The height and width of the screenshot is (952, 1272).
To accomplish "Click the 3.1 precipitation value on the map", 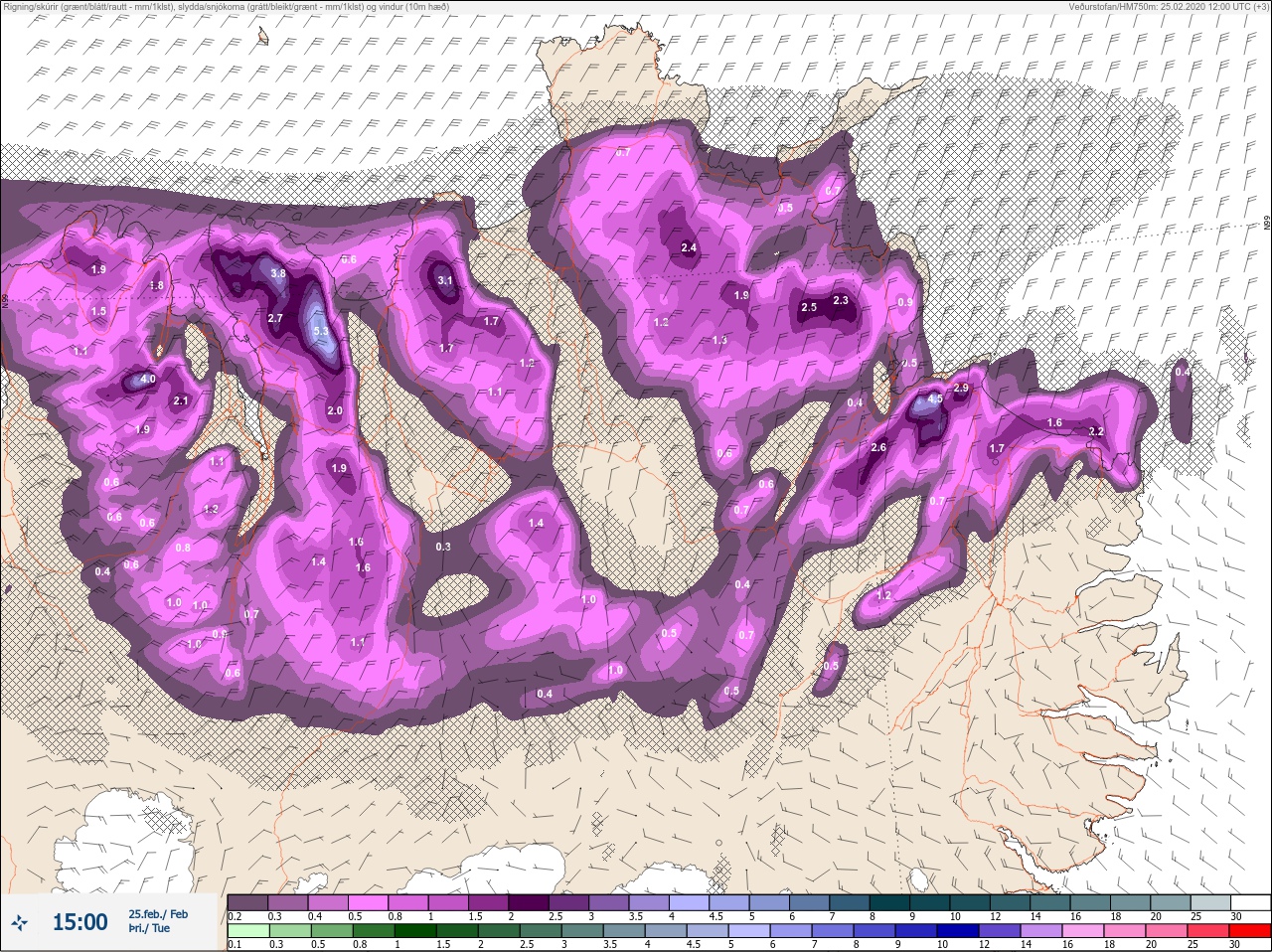I will pyautogui.click(x=445, y=280).
